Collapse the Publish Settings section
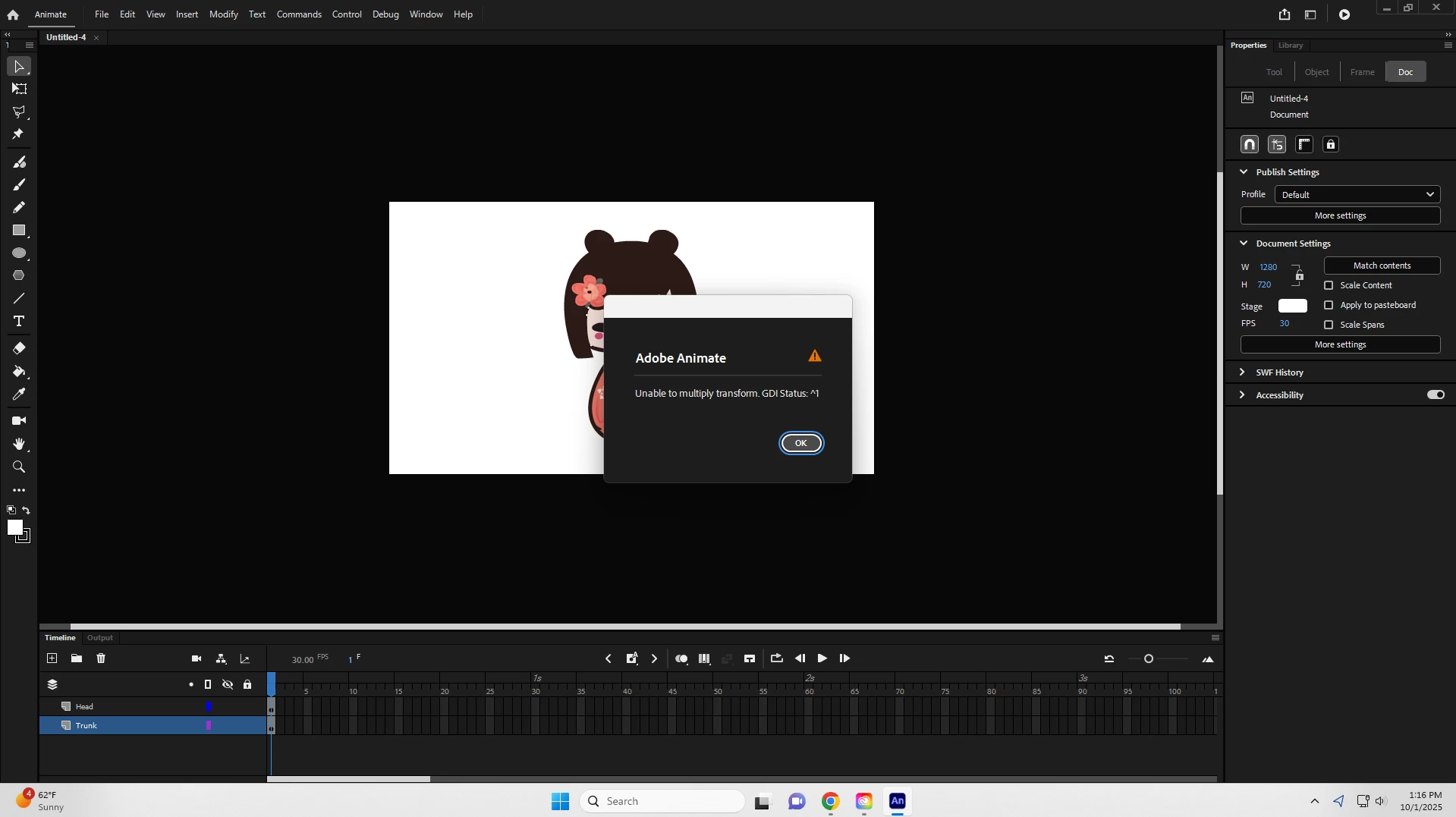This screenshot has height=817, width=1456. pyautogui.click(x=1244, y=172)
